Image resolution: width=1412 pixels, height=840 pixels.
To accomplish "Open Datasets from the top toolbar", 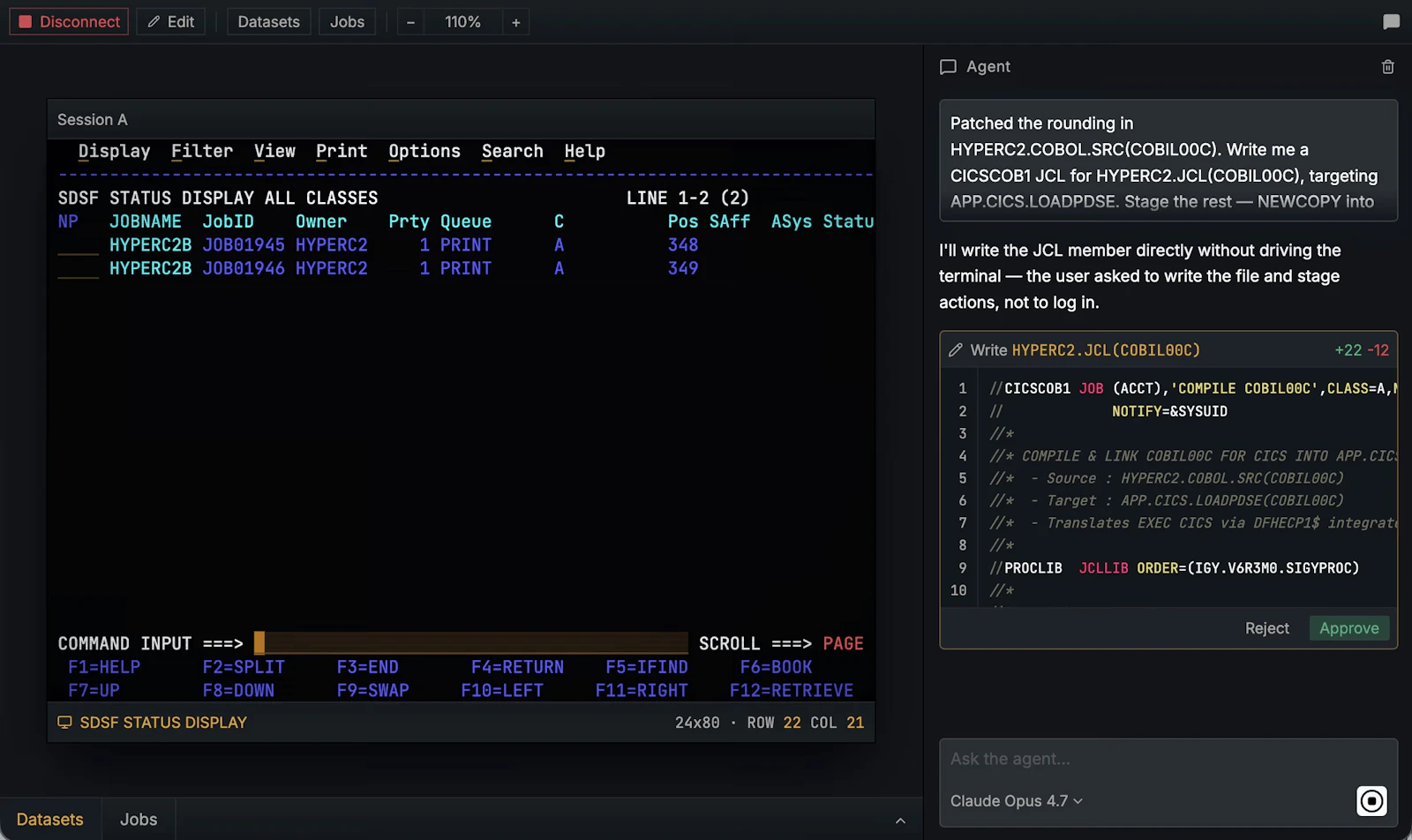I will pos(268,22).
